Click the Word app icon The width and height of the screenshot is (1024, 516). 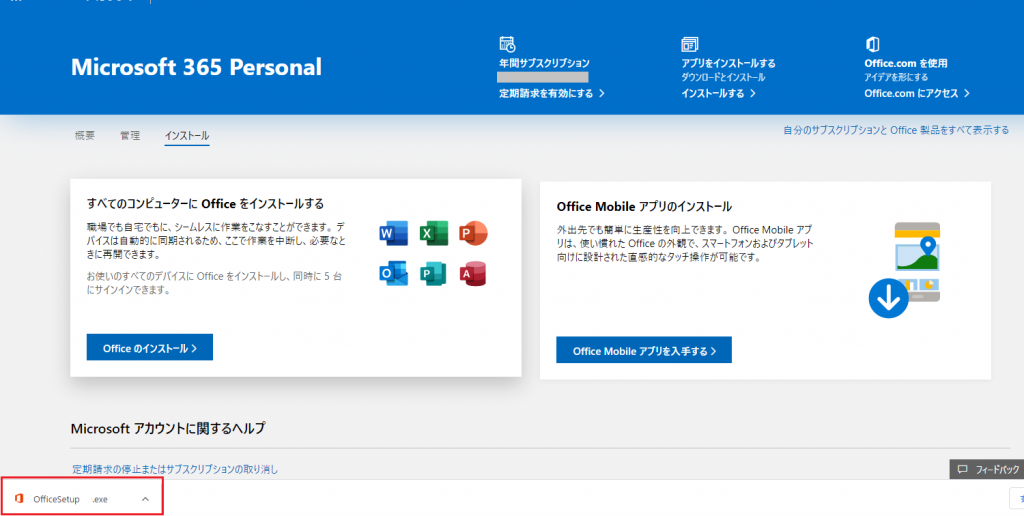393,233
